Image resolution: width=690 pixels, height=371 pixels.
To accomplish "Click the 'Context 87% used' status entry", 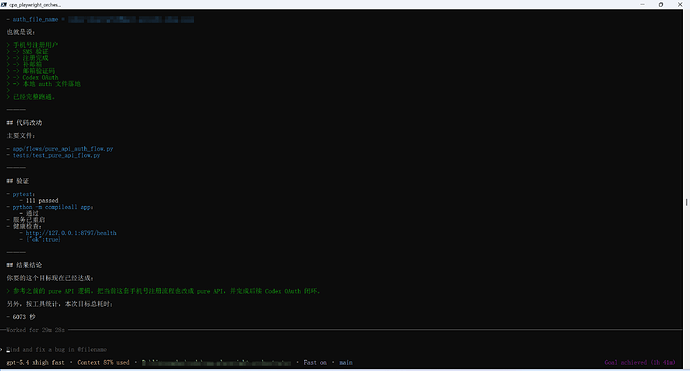I will (103, 363).
